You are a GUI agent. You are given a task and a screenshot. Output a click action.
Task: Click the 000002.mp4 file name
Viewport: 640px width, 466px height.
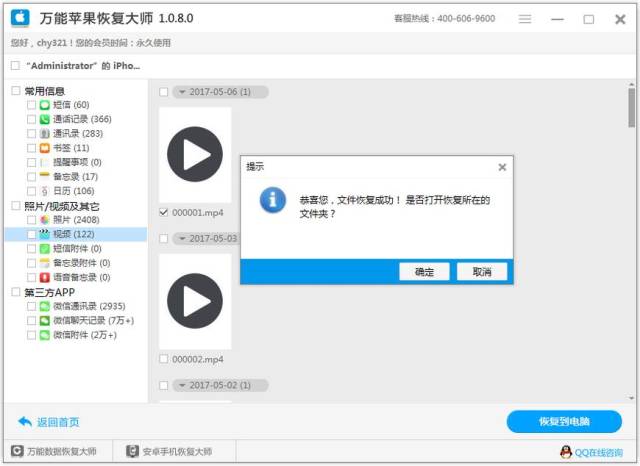pos(198,359)
